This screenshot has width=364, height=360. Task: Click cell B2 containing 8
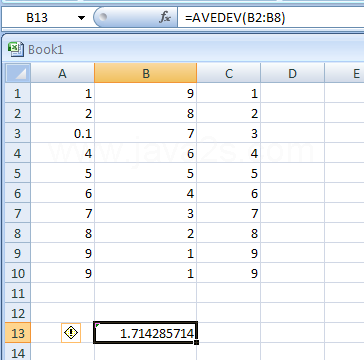coord(146,113)
